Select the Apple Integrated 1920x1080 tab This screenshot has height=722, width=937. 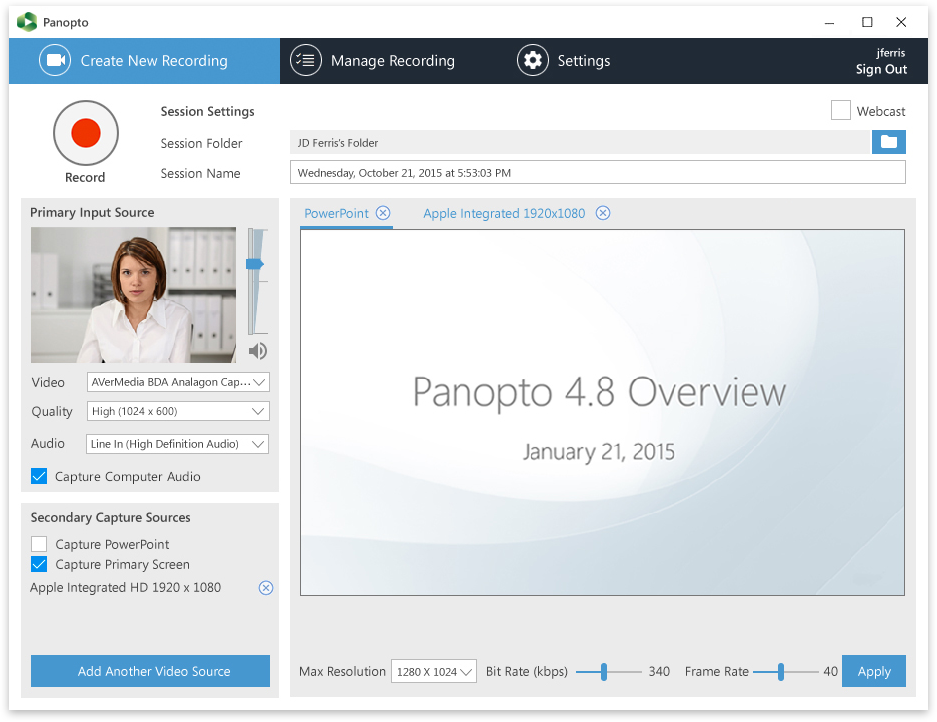pos(504,213)
